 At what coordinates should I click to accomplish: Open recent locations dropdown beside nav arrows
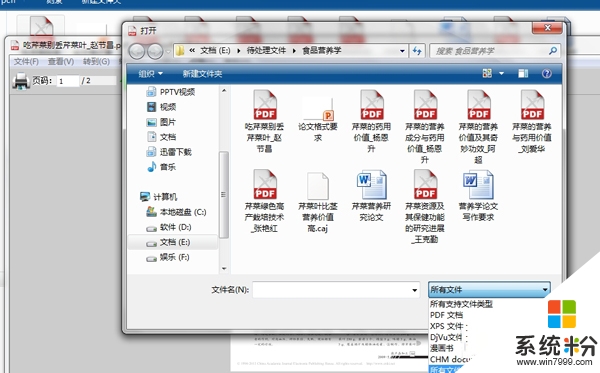tap(168, 51)
